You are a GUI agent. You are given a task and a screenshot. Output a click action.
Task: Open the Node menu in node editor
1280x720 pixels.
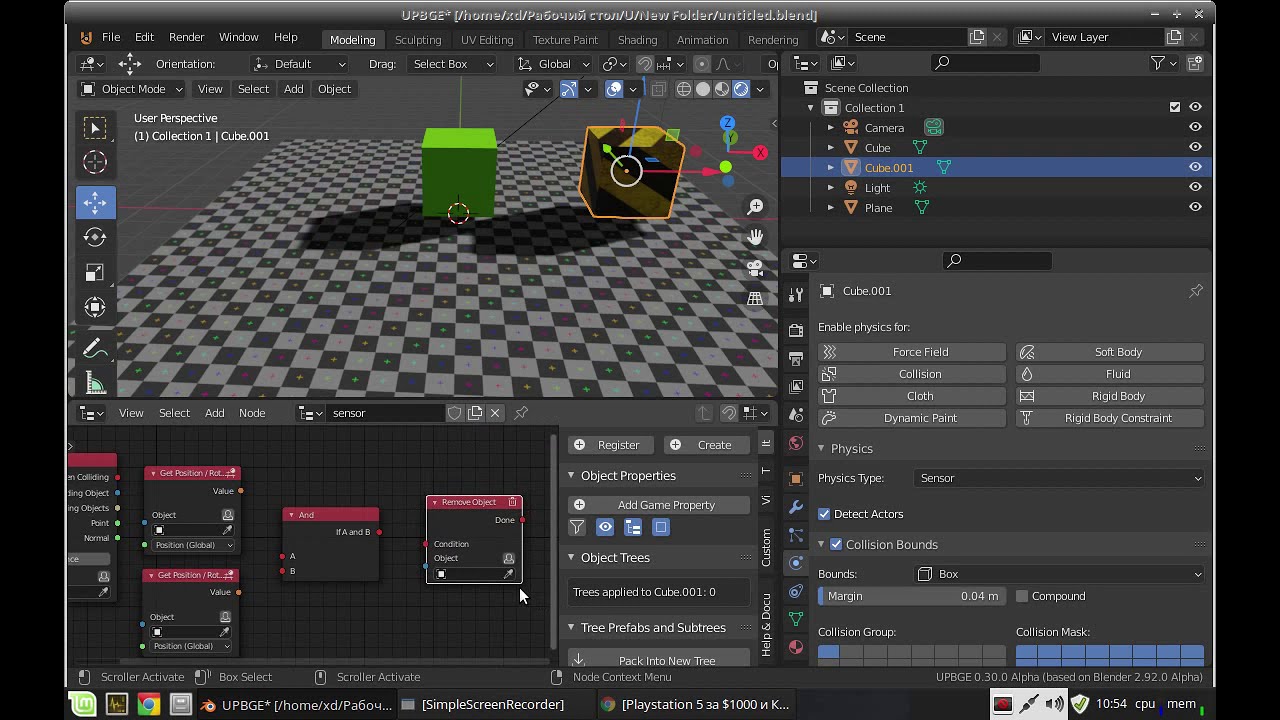[x=252, y=413]
